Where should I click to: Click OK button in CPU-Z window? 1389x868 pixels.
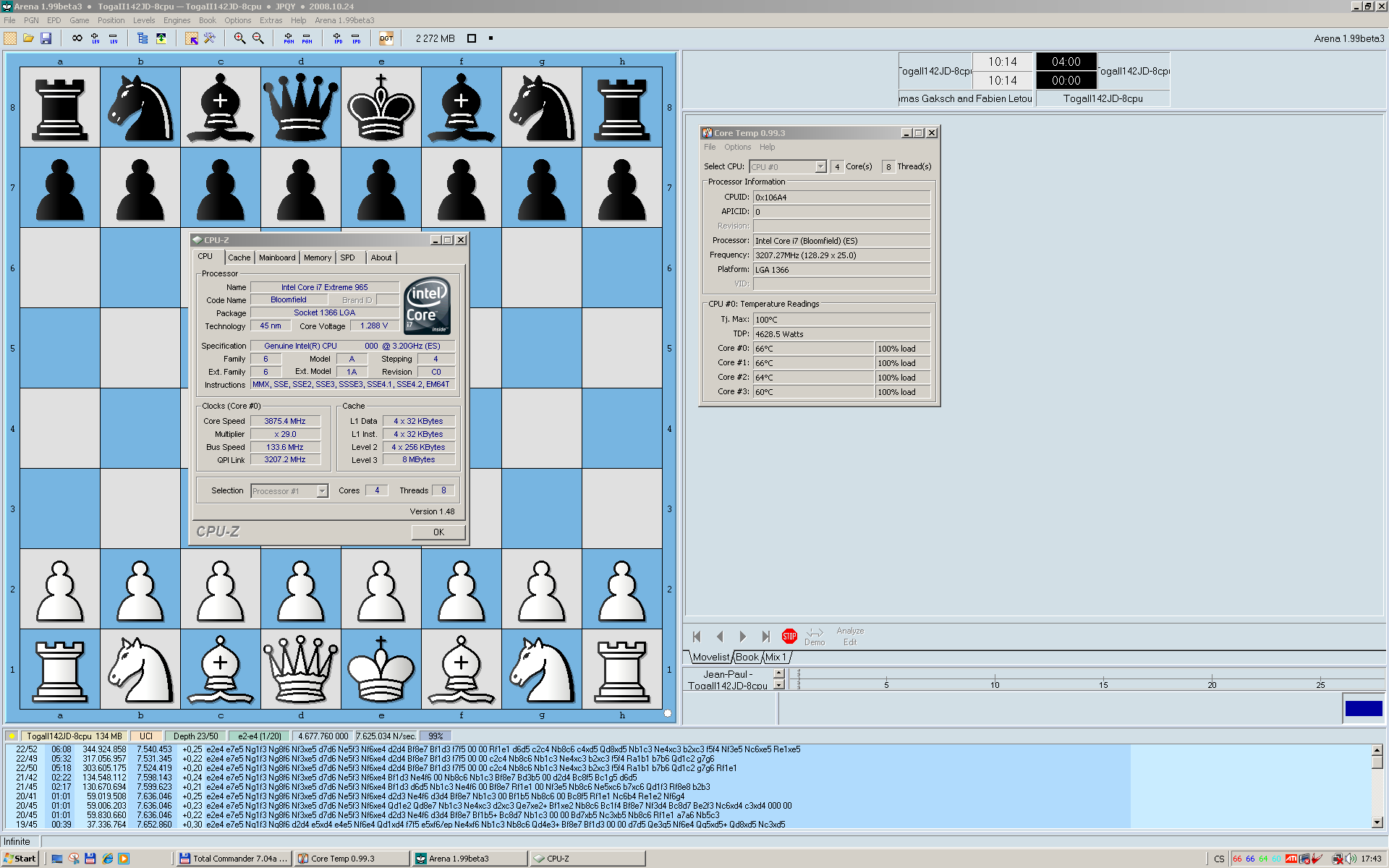[x=438, y=532]
